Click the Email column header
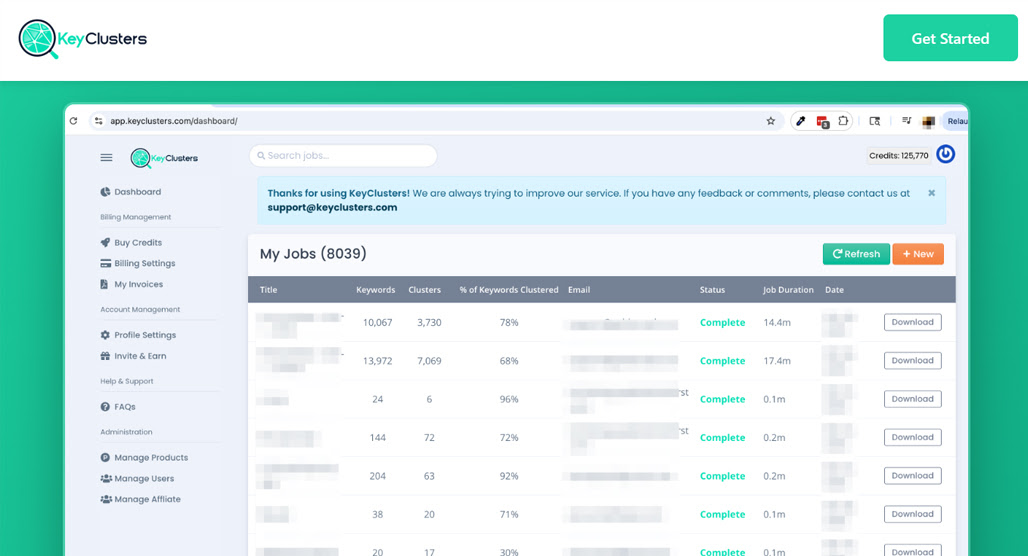The width and height of the screenshot is (1028, 556). pos(579,290)
